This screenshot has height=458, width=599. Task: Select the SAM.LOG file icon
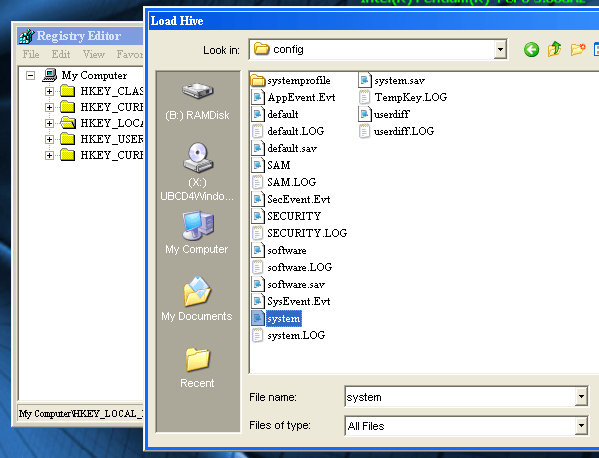point(258,182)
